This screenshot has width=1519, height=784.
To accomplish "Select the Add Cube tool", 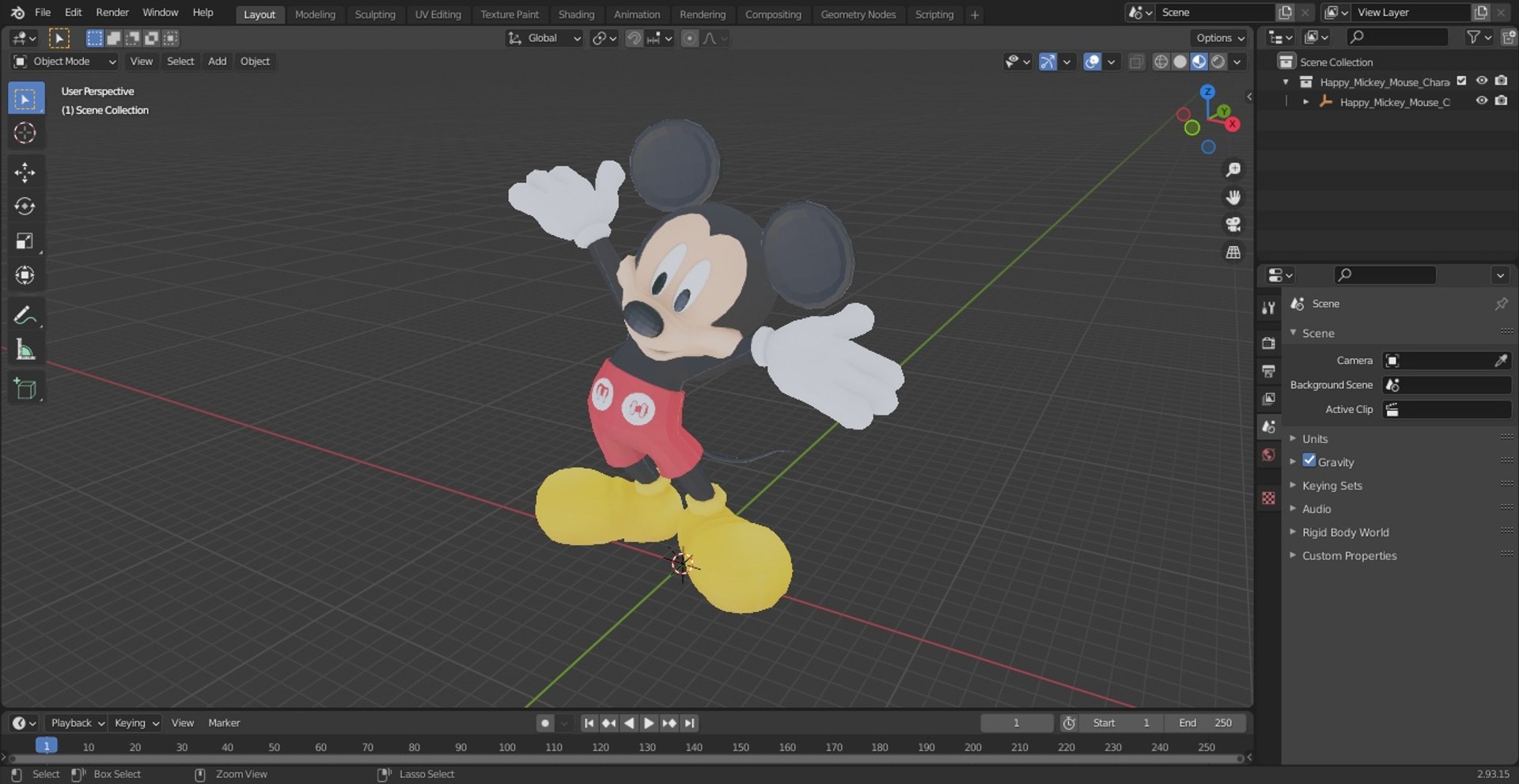I will [25, 389].
